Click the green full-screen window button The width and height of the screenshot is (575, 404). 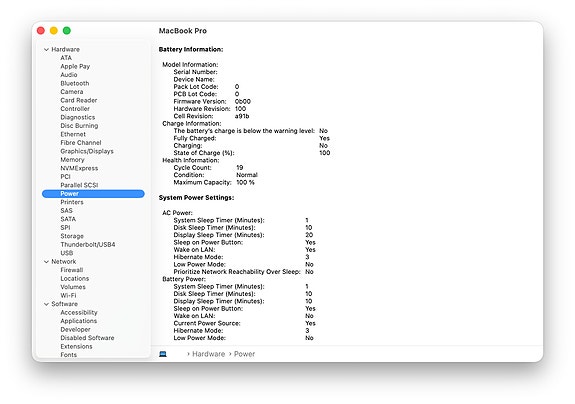tap(67, 30)
